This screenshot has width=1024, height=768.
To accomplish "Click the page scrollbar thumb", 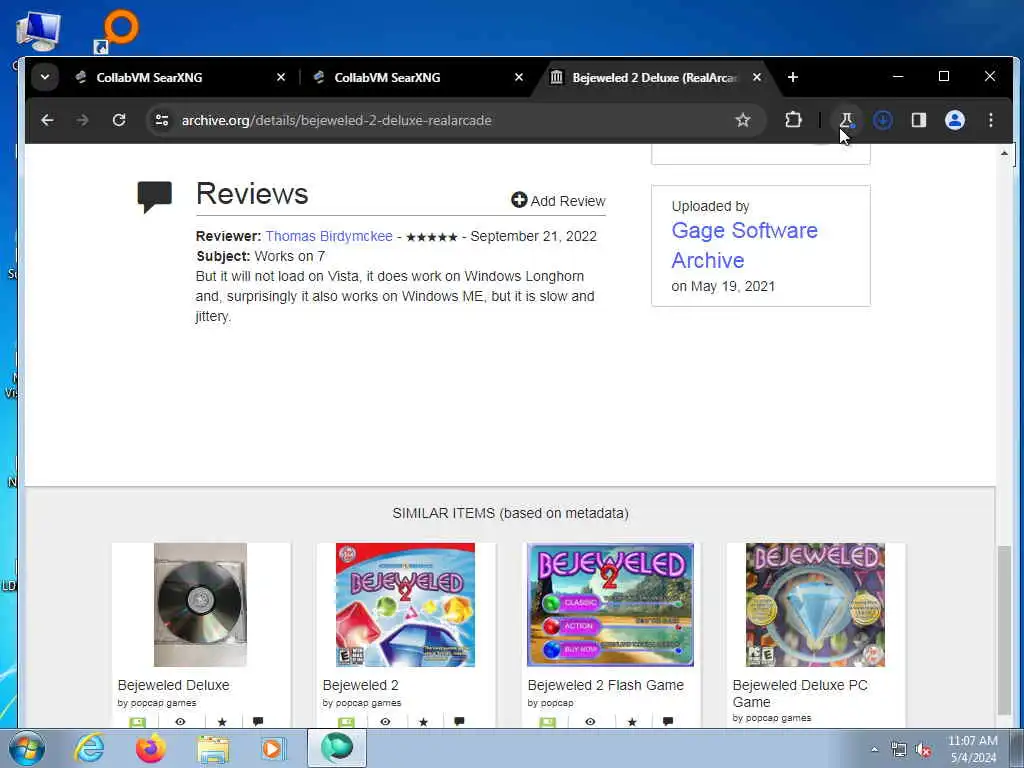I will click(1004, 630).
